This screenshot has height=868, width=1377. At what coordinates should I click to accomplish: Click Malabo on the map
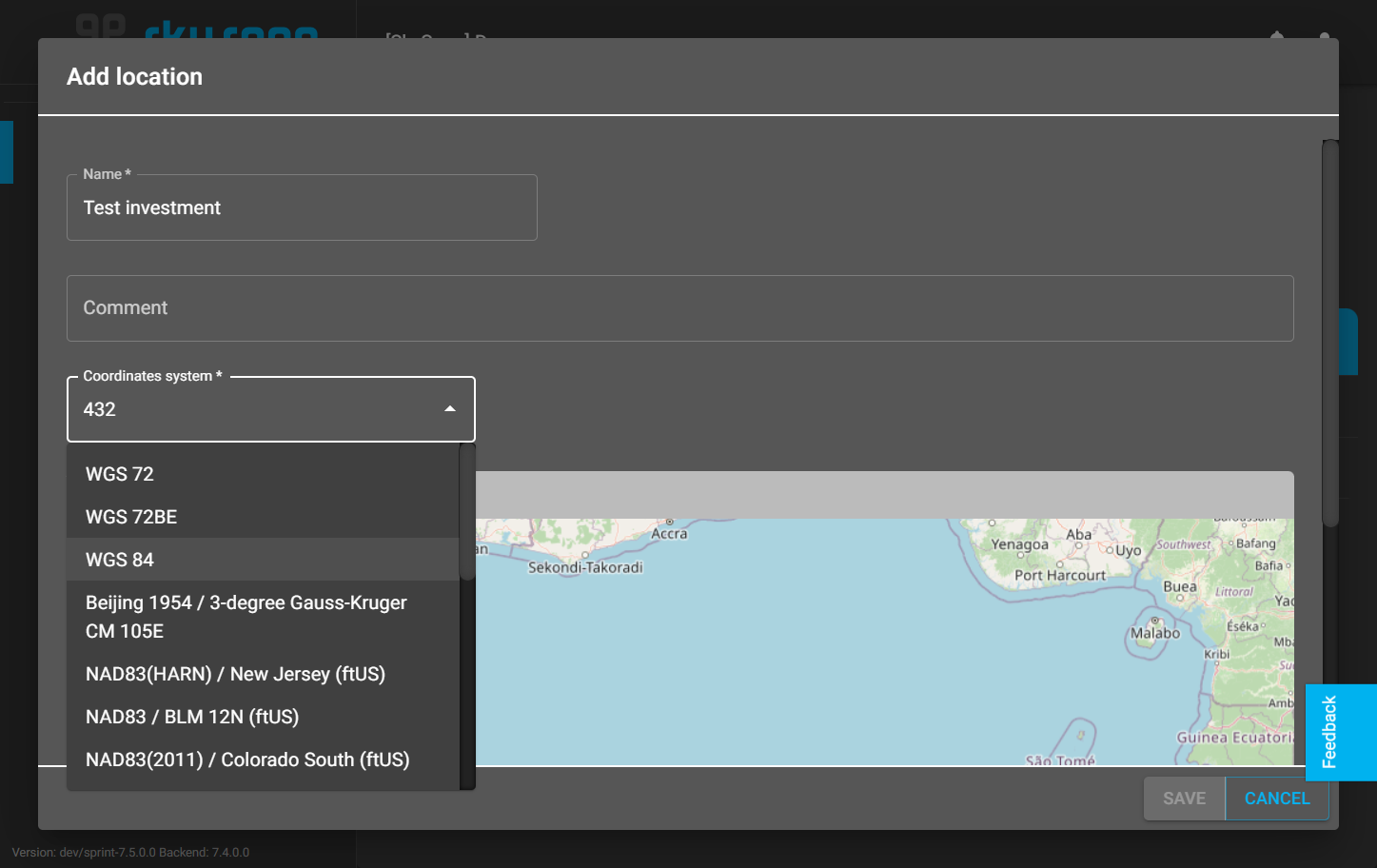pos(1155,634)
